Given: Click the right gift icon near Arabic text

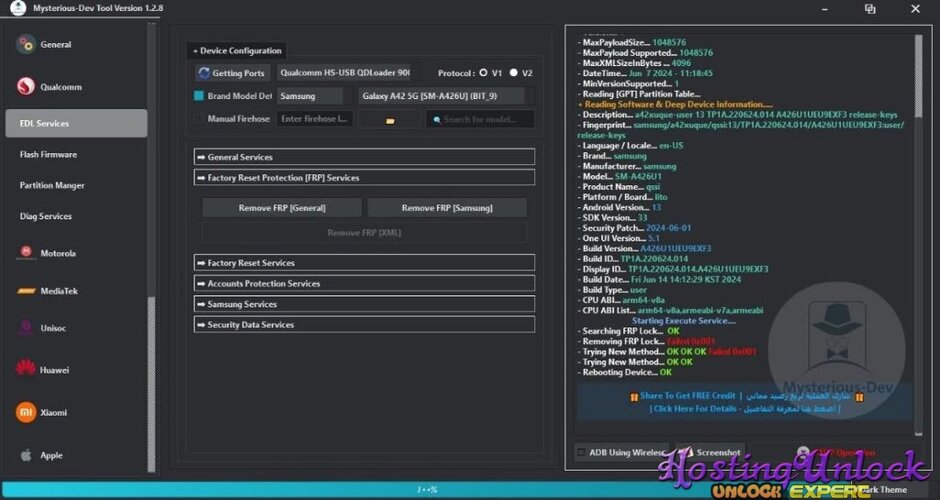Looking at the screenshot, I should (x=859, y=396).
